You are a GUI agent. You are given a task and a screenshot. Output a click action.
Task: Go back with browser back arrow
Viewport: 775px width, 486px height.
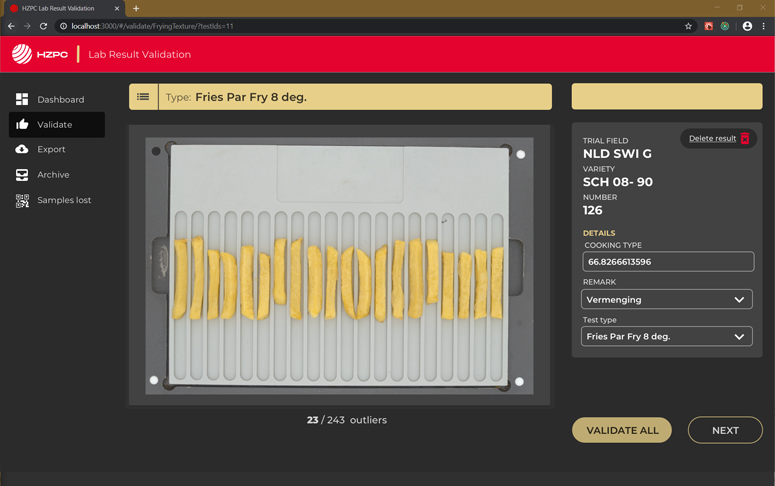click(11, 26)
